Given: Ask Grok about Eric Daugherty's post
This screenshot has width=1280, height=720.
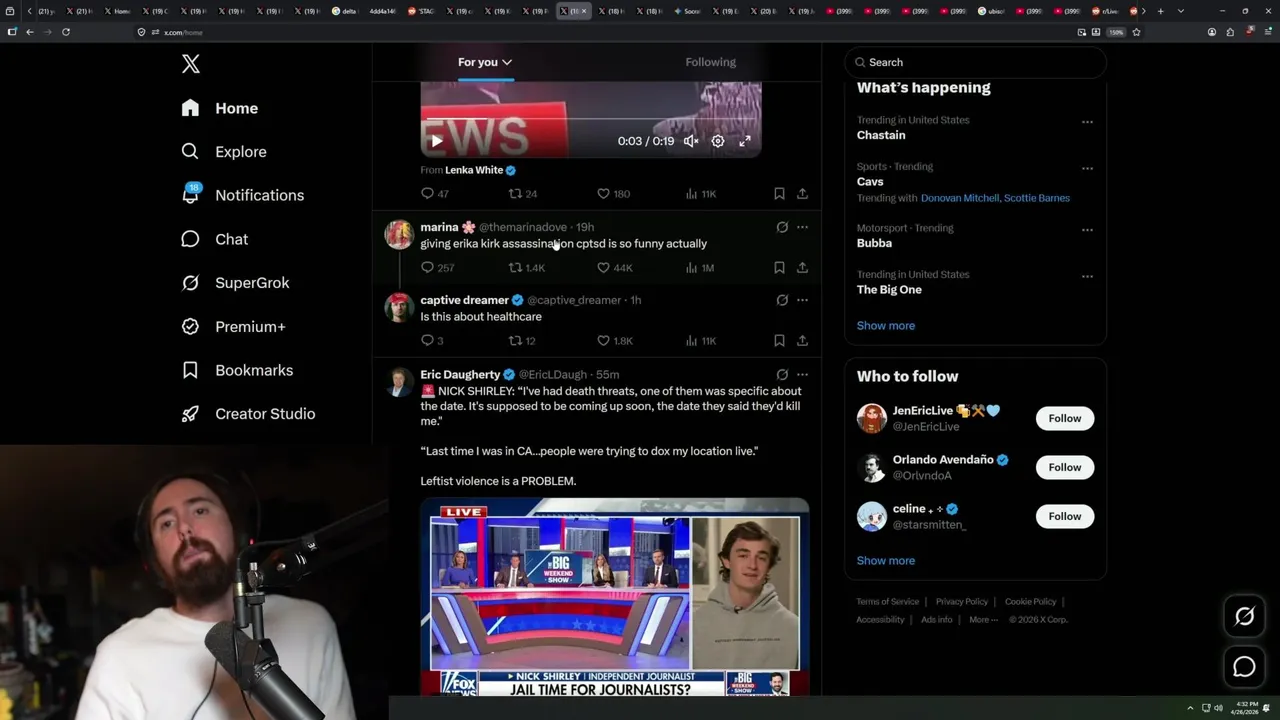Looking at the screenshot, I should 782,374.
